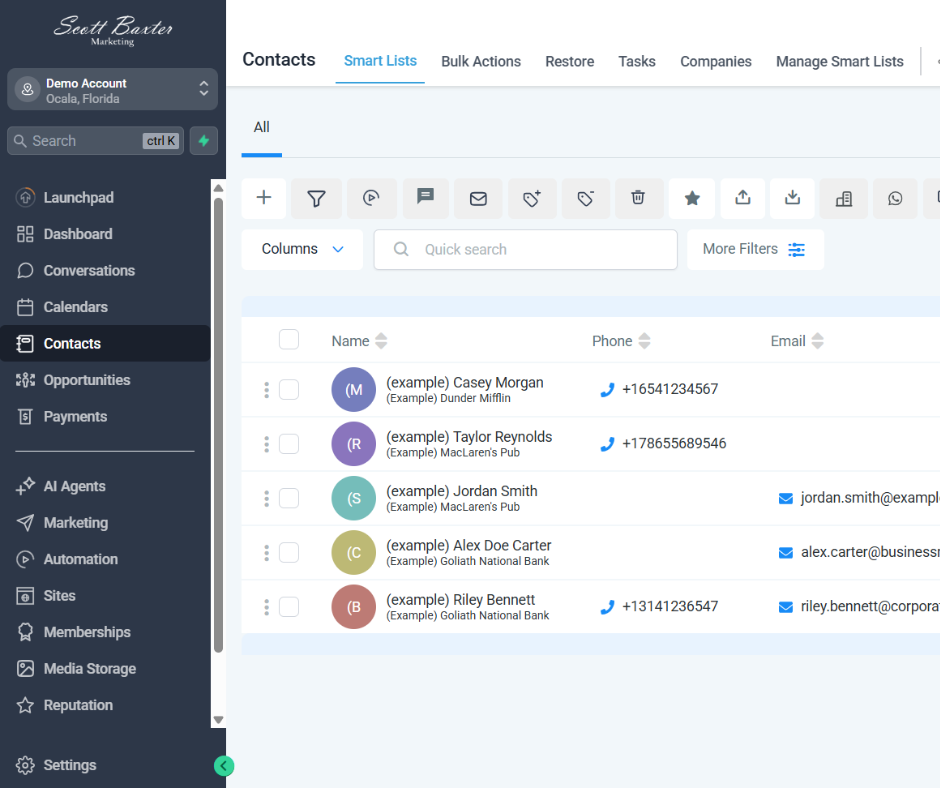Click the send SMS icon

(x=425, y=198)
